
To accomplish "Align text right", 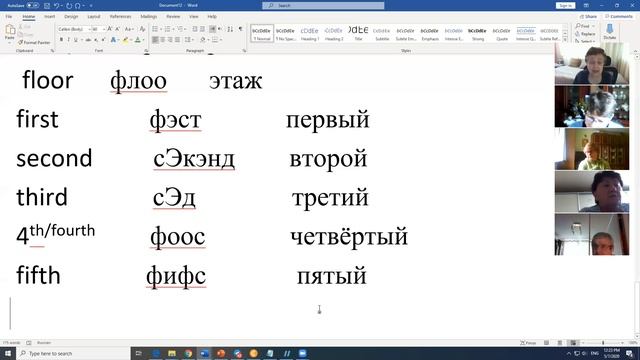I will pyautogui.click(x=170, y=40).
